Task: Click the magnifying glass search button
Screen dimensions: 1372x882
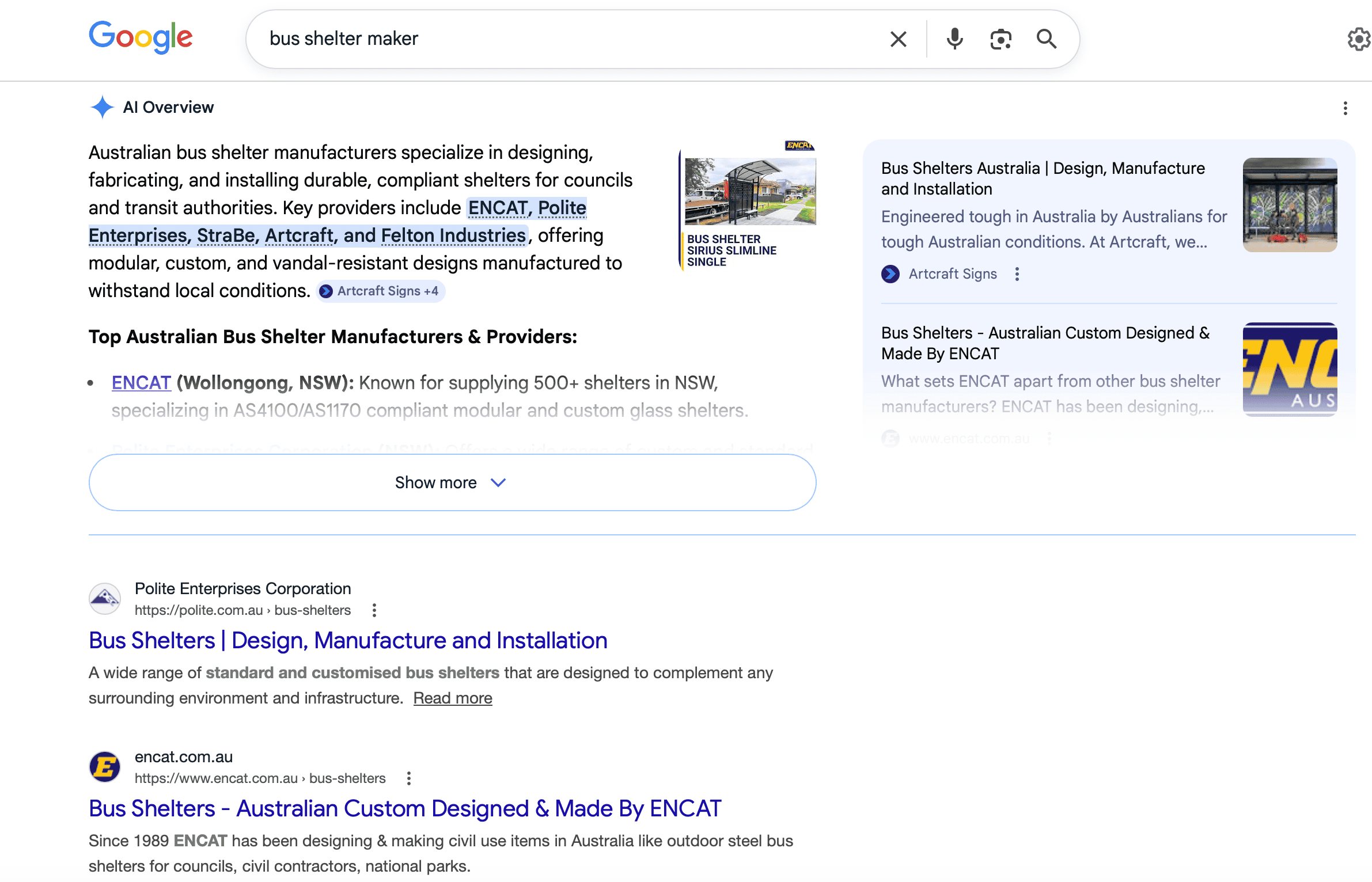Action: tap(1046, 39)
